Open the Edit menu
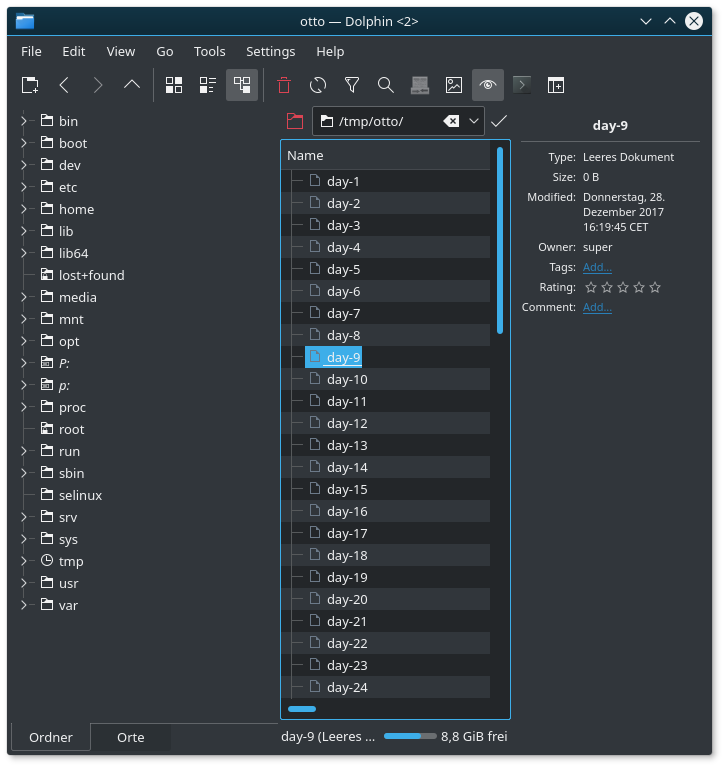Image resolution: width=725 pixels, height=768 pixels. click(73, 51)
